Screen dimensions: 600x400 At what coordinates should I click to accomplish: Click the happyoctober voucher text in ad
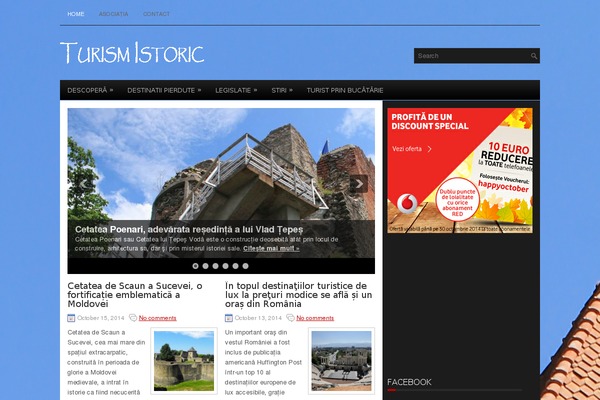coord(503,186)
